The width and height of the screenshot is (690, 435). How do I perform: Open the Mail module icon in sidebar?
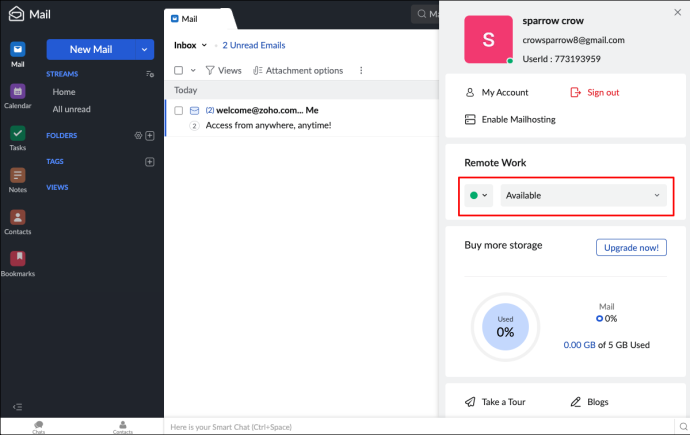(18, 49)
